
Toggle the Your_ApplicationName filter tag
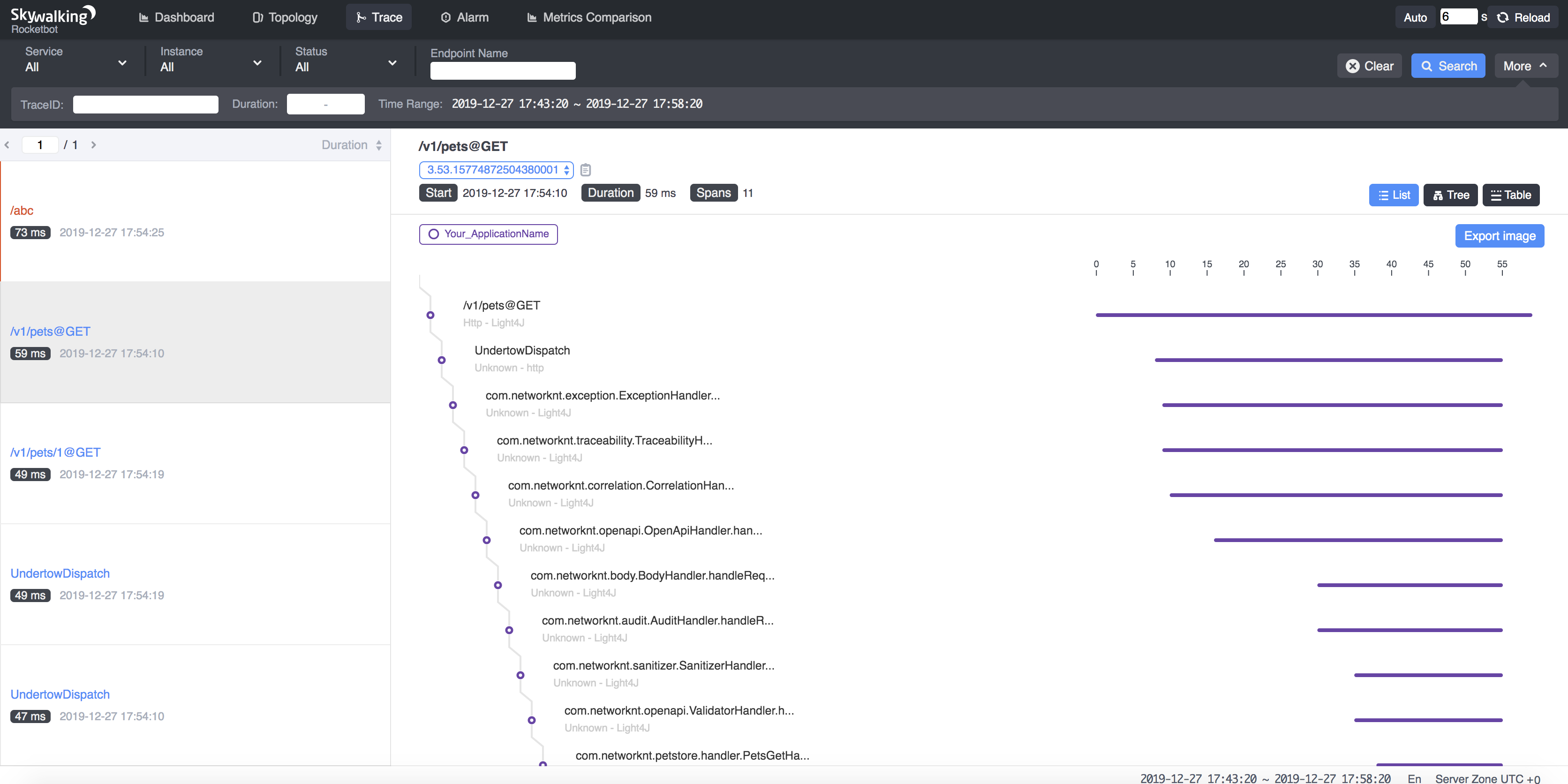[x=489, y=234]
